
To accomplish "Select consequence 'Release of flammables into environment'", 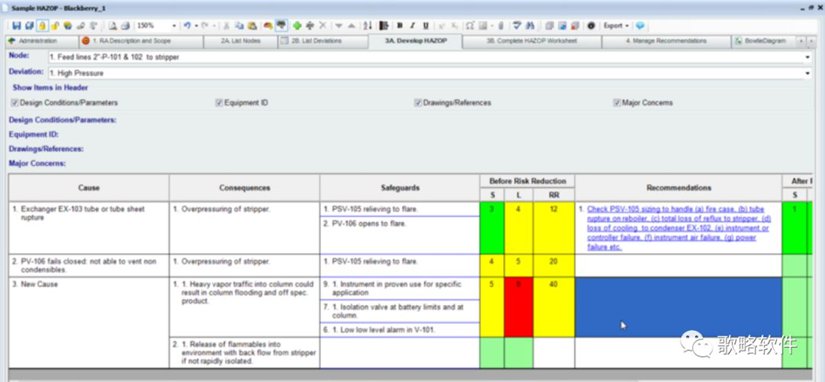I will [245, 353].
